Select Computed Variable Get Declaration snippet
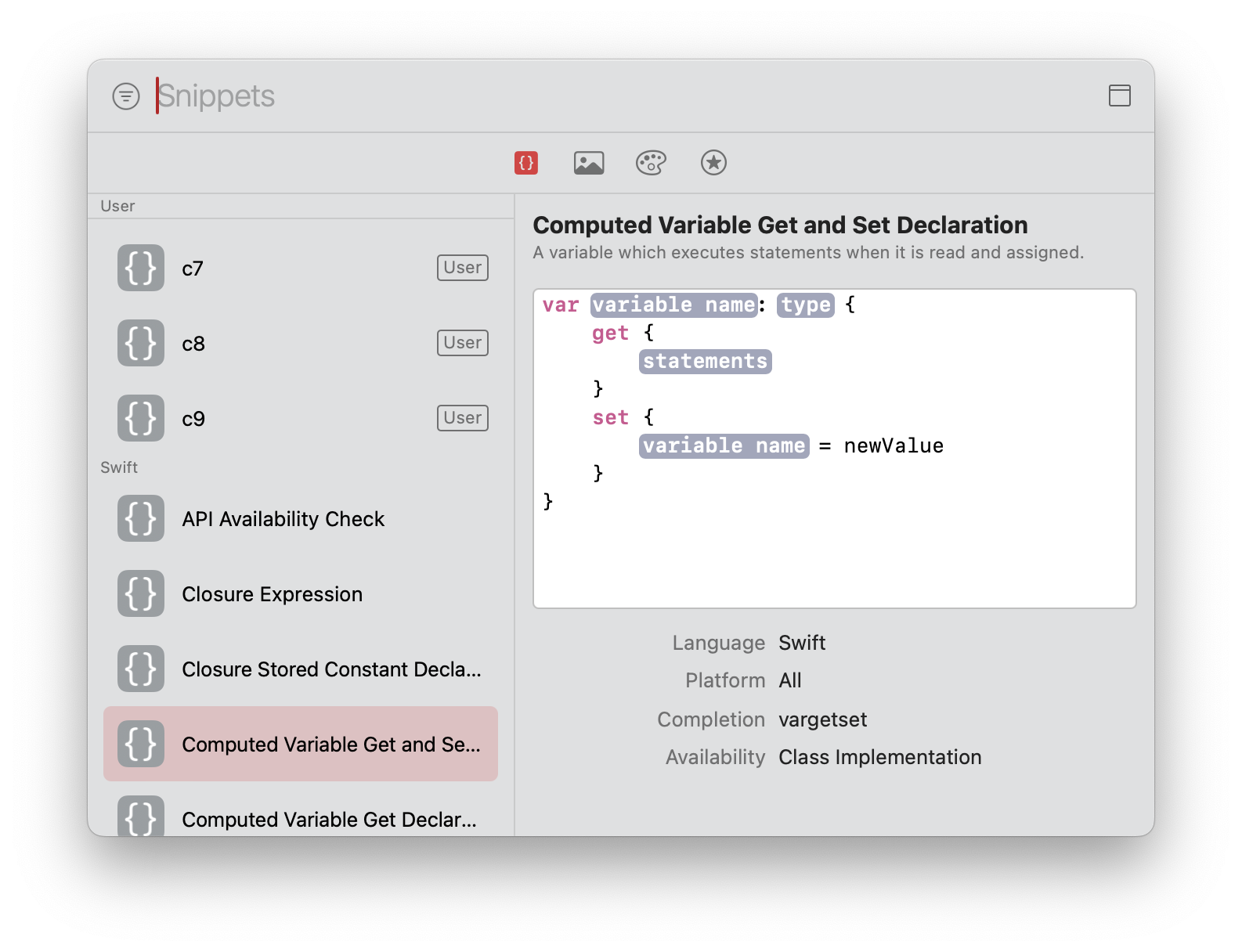Viewport: 1242px width, 952px height. (301, 810)
